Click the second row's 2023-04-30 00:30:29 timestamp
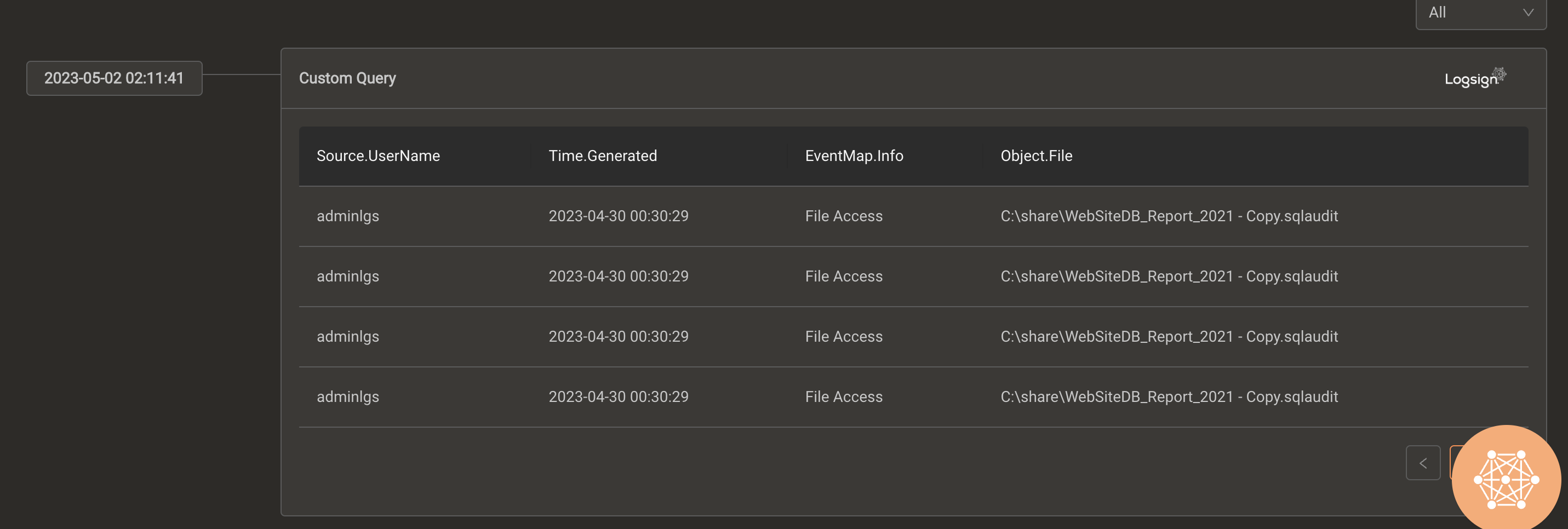 click(x=619, y=277)
